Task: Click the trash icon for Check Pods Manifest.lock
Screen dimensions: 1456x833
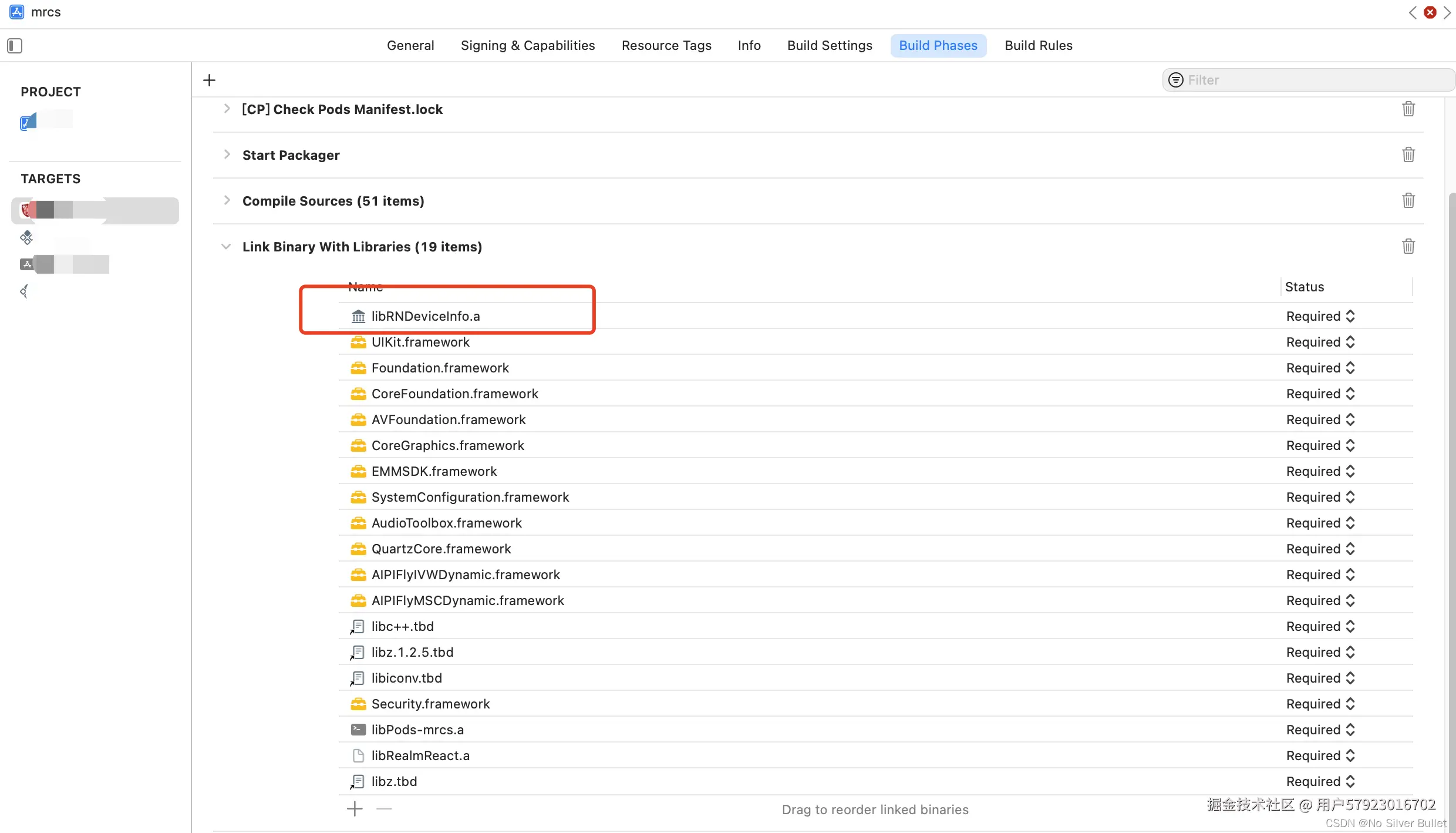Action: (x=1408, y=109)
